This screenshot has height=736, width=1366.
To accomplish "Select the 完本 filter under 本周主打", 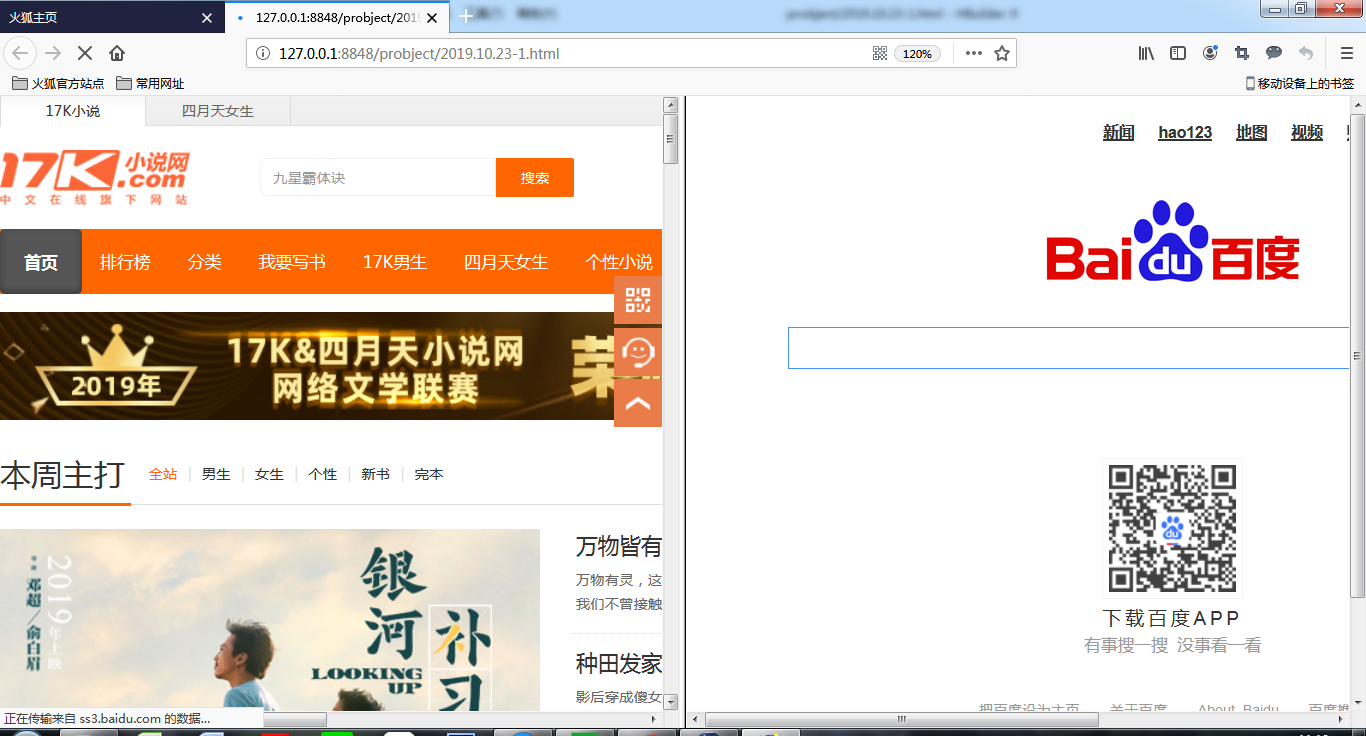I will pyautogui.click(x=429, y=474).
